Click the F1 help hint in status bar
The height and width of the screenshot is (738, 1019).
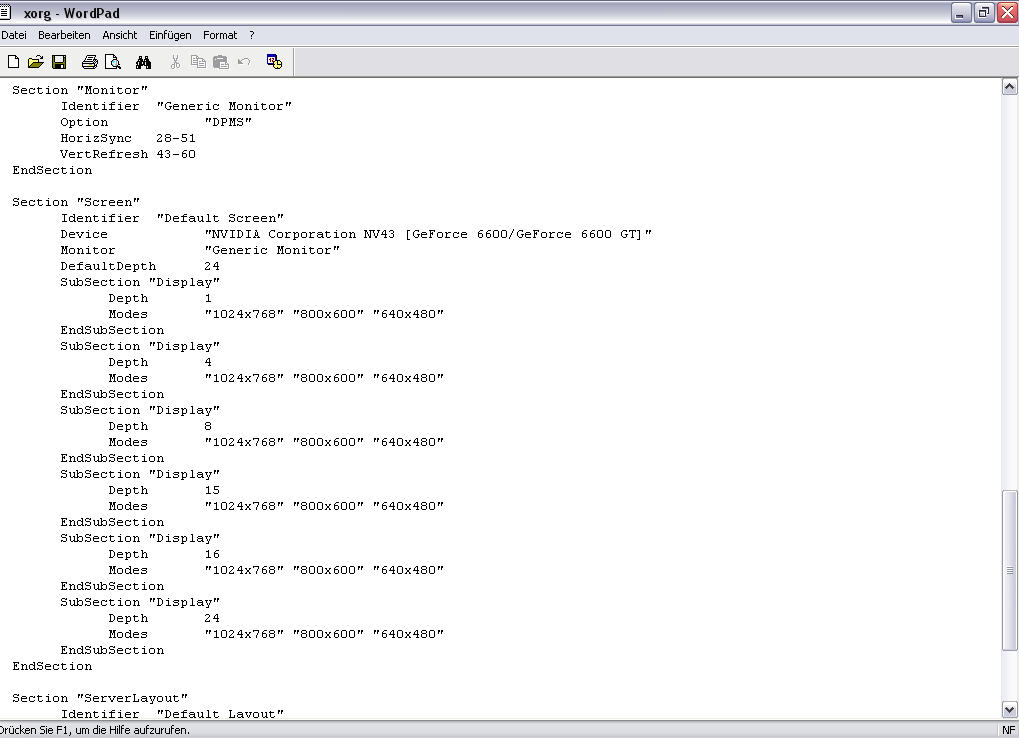point(95,730)
